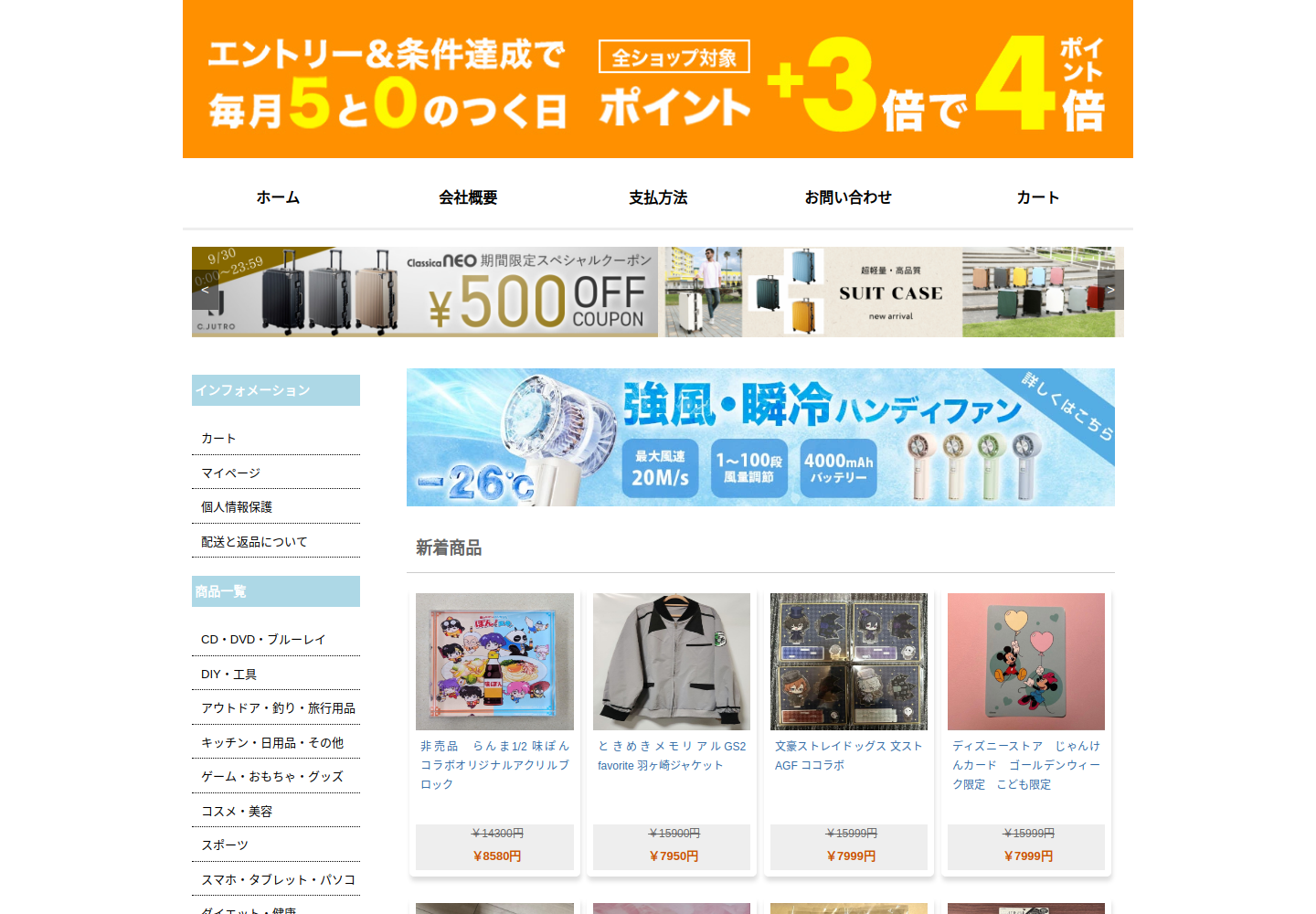This screenshot has width=1316, height=914.
Task: Click the ￥7950円 price
Action: point(674,856)
